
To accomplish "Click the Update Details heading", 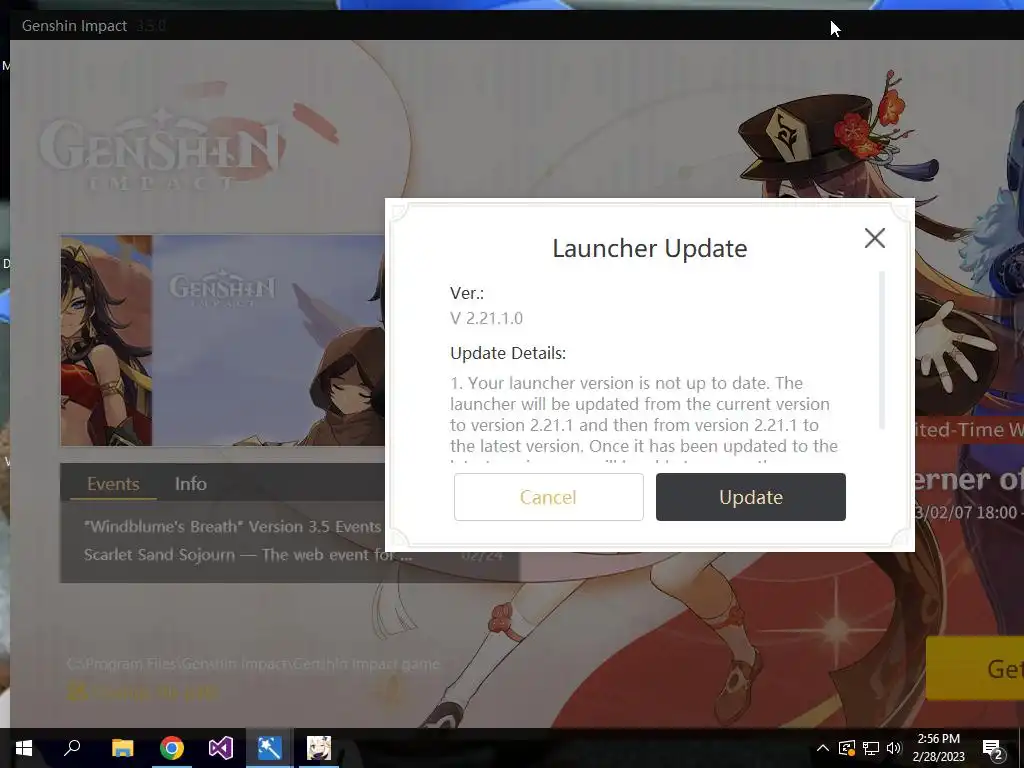I will tap(508, 353).
